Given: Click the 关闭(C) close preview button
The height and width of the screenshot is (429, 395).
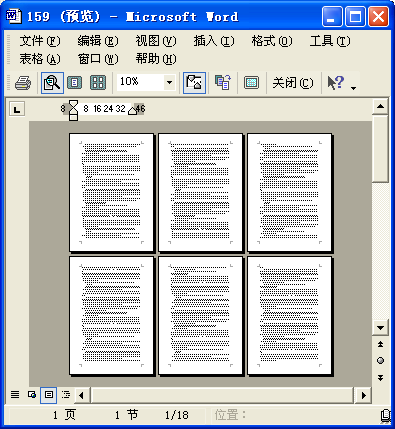Looking at the screenshot, I should [293, 83].
